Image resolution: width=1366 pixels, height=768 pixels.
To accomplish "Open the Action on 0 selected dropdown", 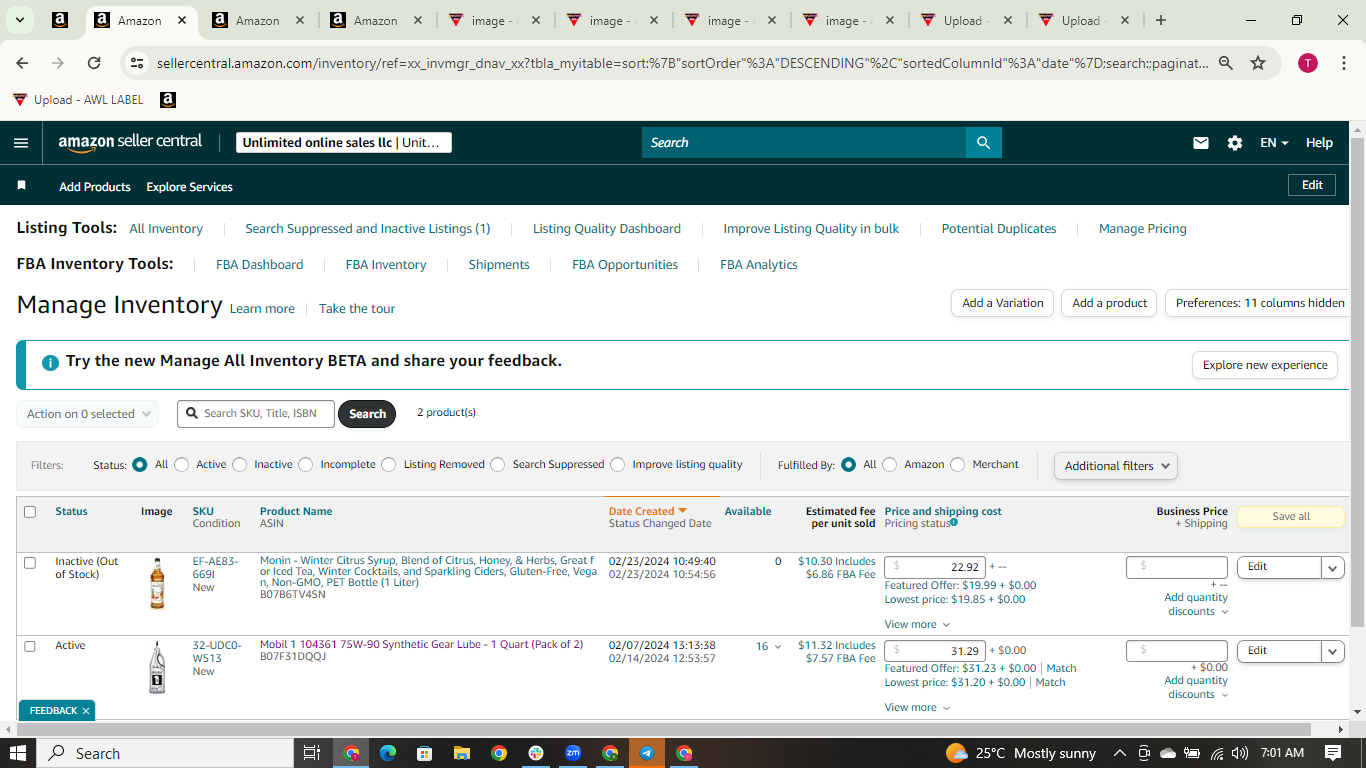I will coord(88,414).
